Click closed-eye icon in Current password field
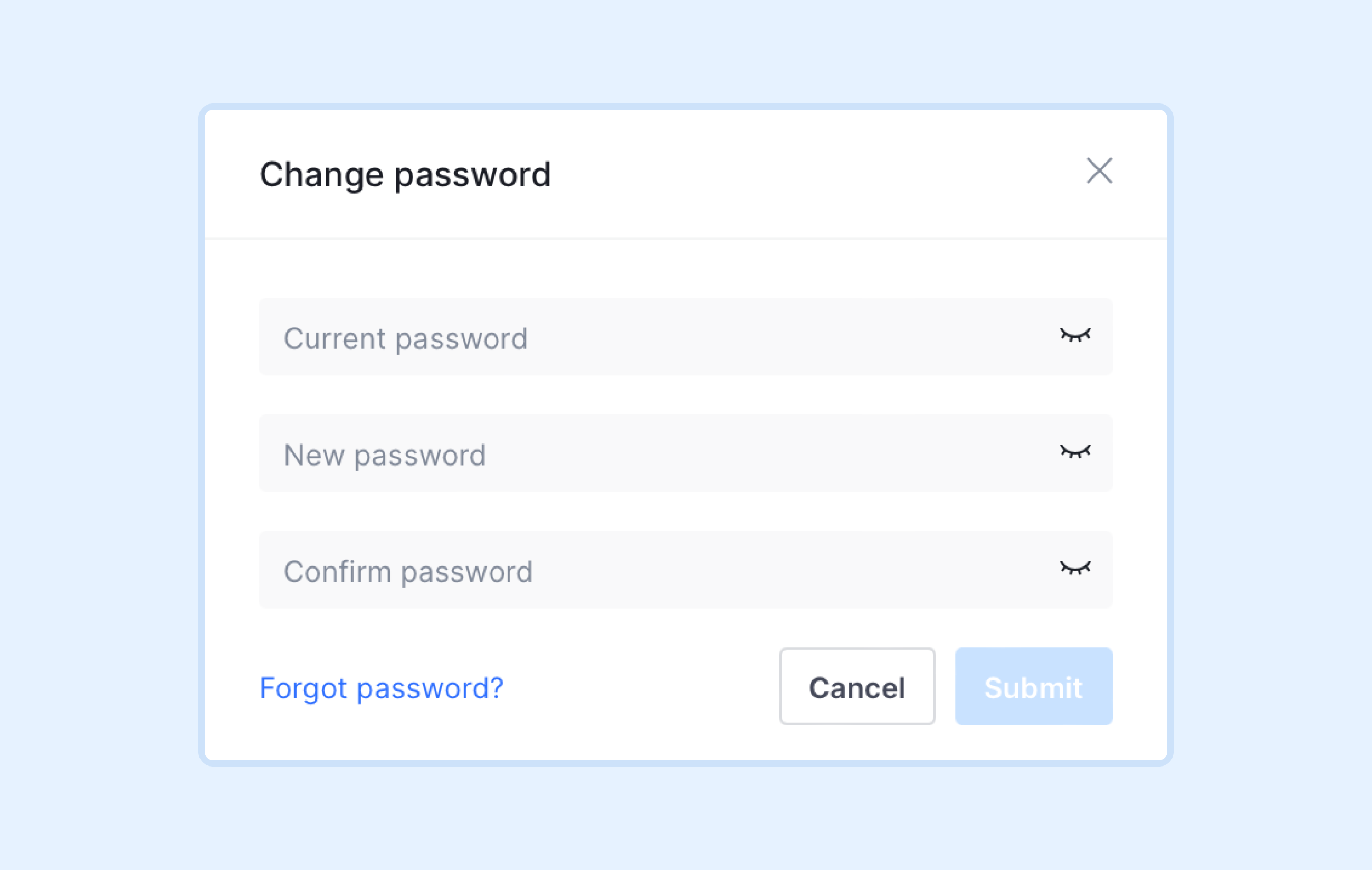This screenshot has width=1372, height=870. click(x=1075, y=335)
